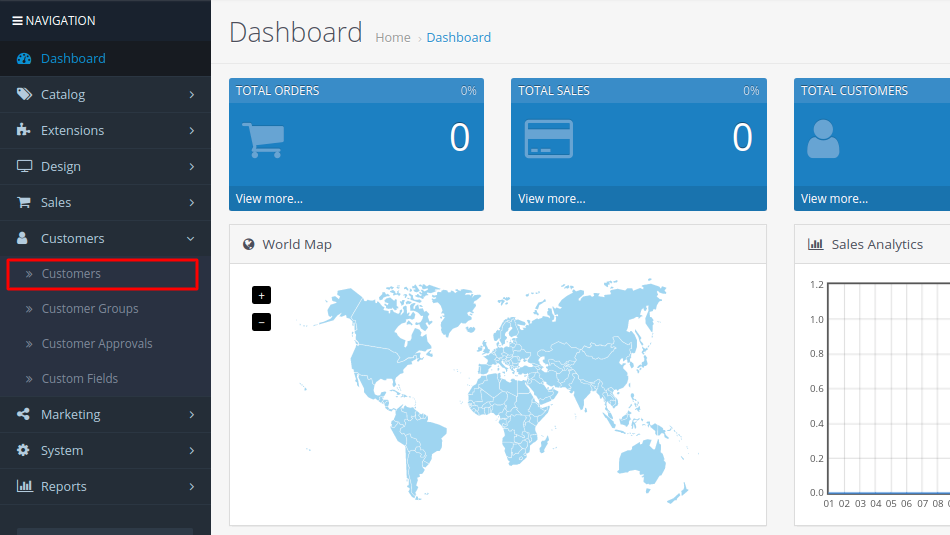Click the Sales Analytics panel title
Image resolution: width=950 pixels, height=535 pixels.
point(877,244)
